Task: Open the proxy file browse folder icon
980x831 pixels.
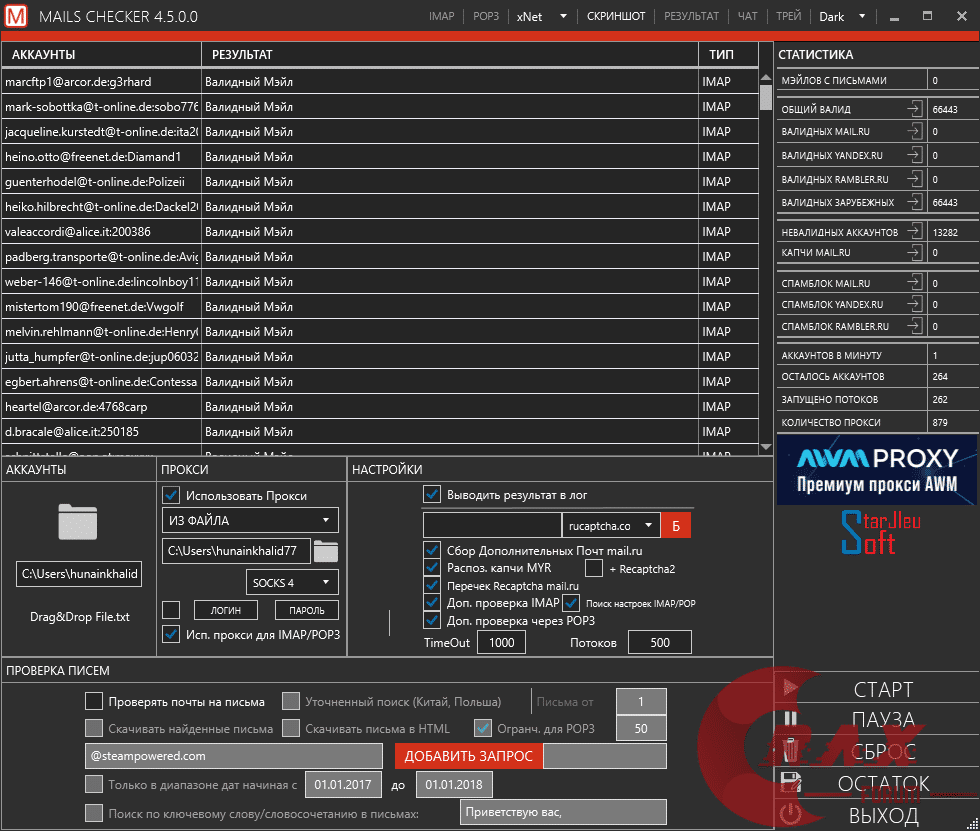Action: (x=326, y=550)
